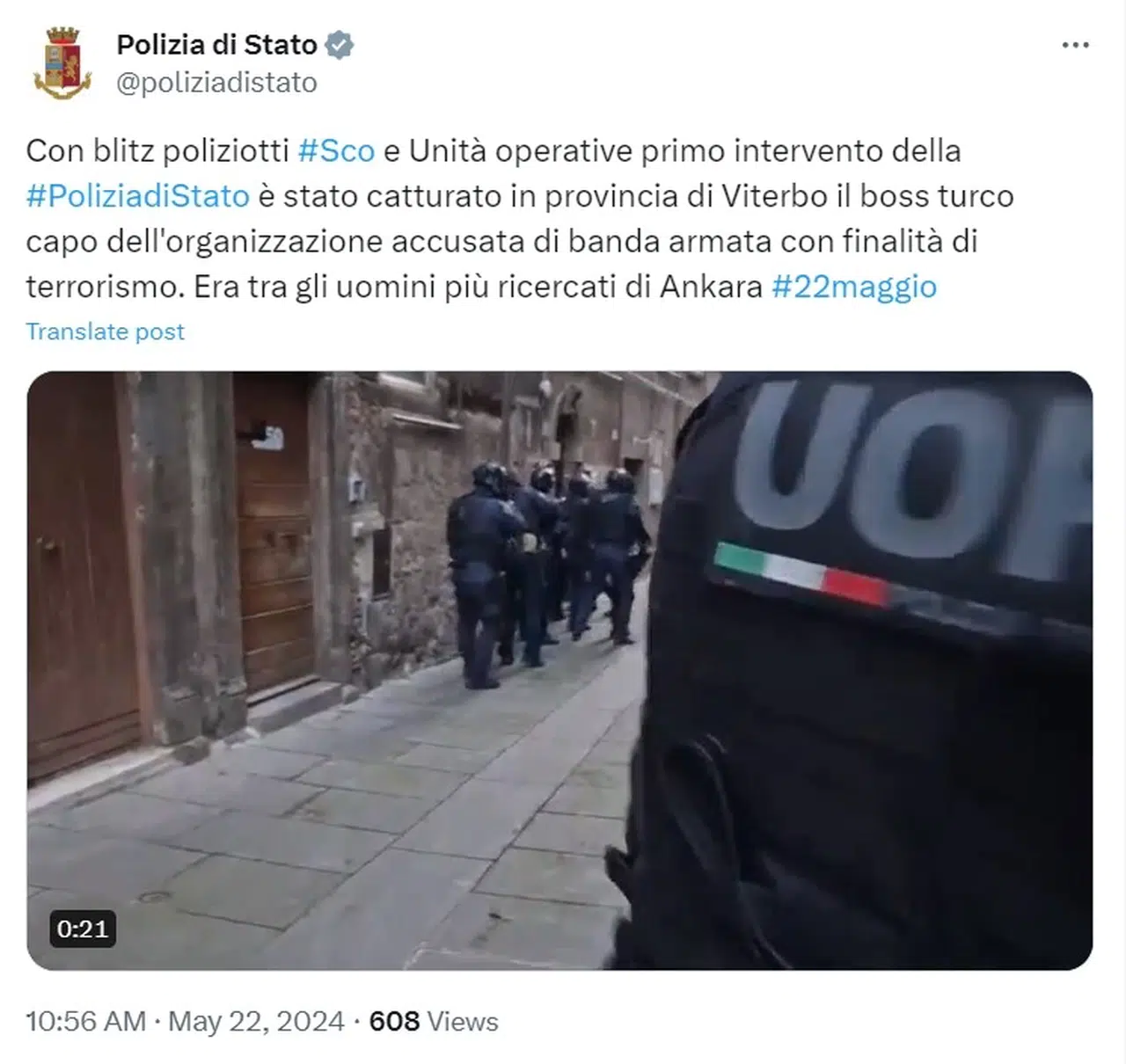Open the #PoliziadiStato hashtag

point(138,196)
